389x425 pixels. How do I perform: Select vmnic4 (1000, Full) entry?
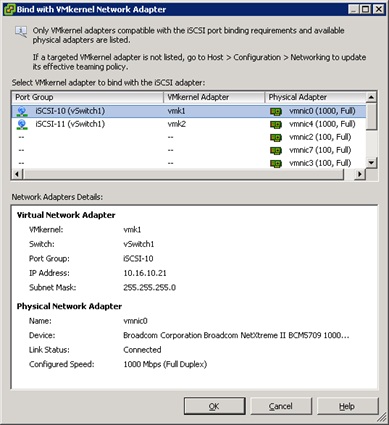[322, 124]
